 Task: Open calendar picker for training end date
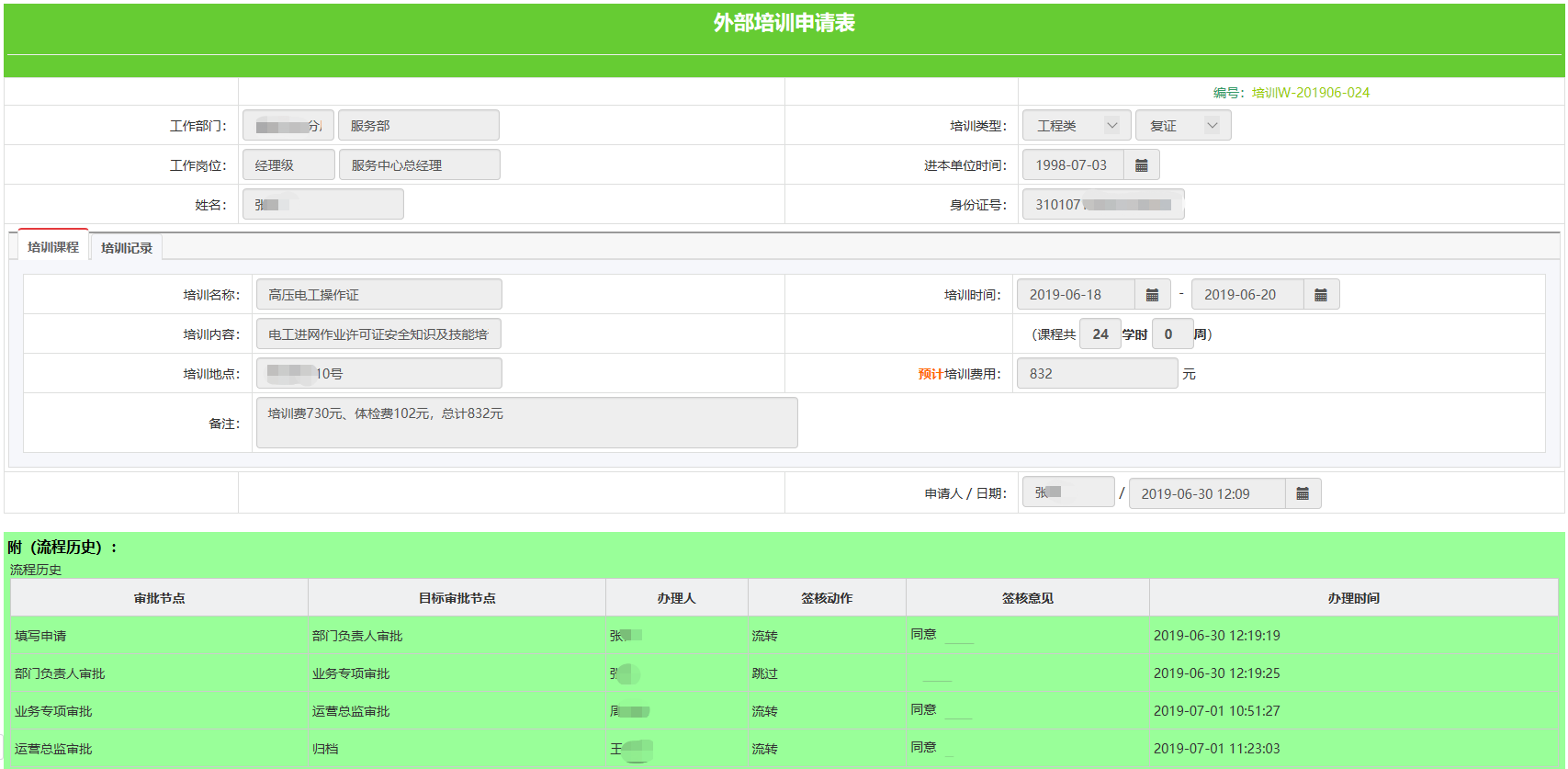1320,295
